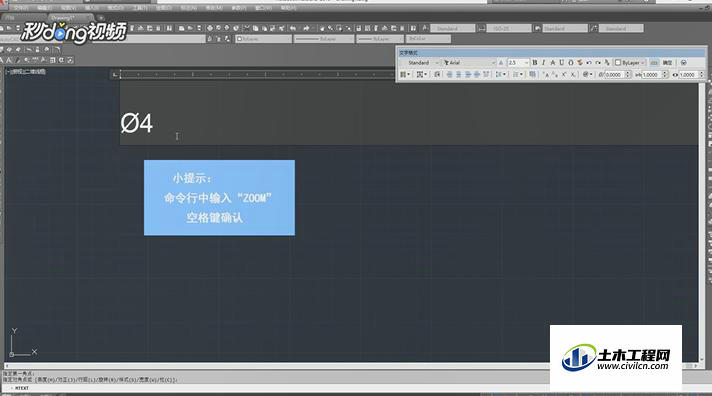Viewport: 712px width, 396px height.
Task: Open the text height 2.5 dropdown
Action: pyautogui.click(x=518, y=63)
